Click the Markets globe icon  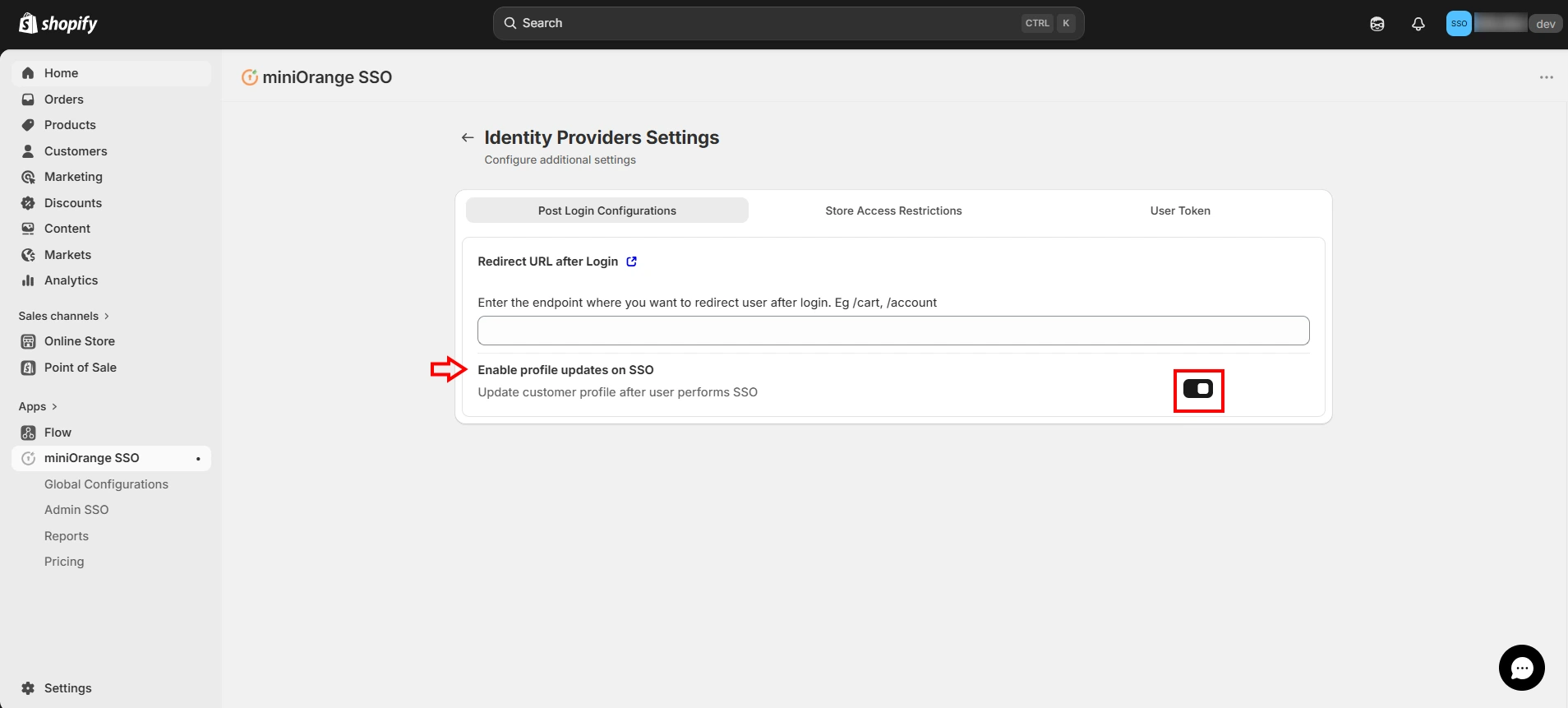click(x=28, y=255)
